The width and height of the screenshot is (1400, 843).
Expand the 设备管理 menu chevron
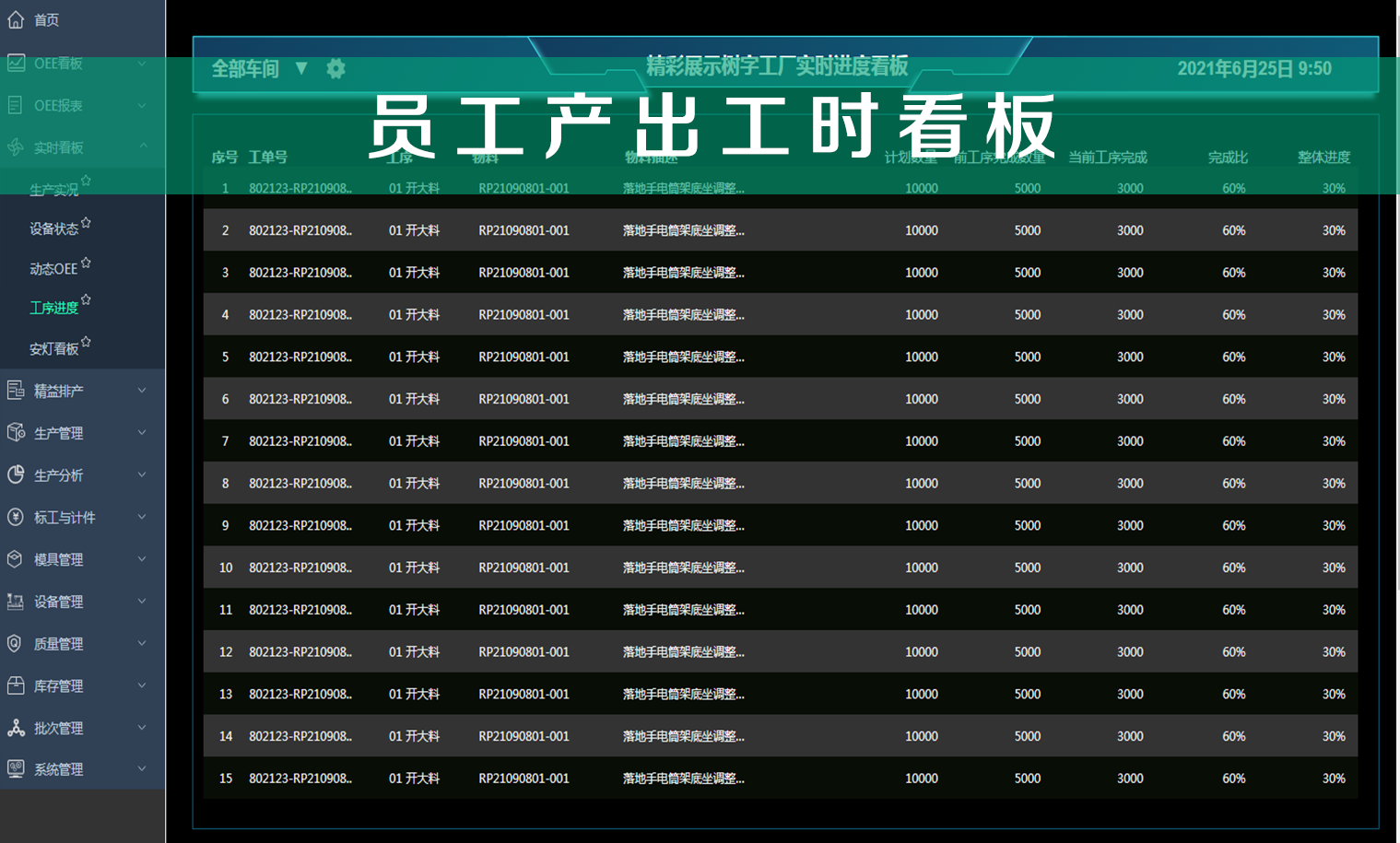(x=142, y=602)
